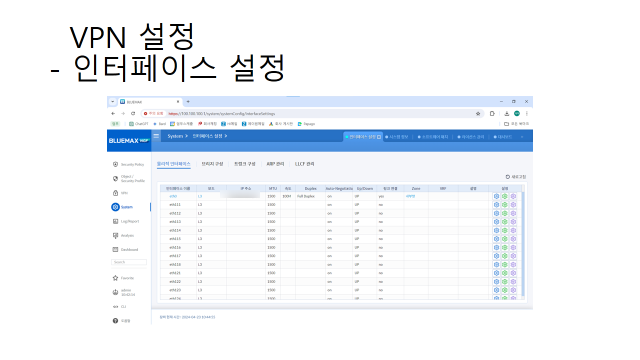
Task: Click the MTU column header
Action: click(273, 189)
